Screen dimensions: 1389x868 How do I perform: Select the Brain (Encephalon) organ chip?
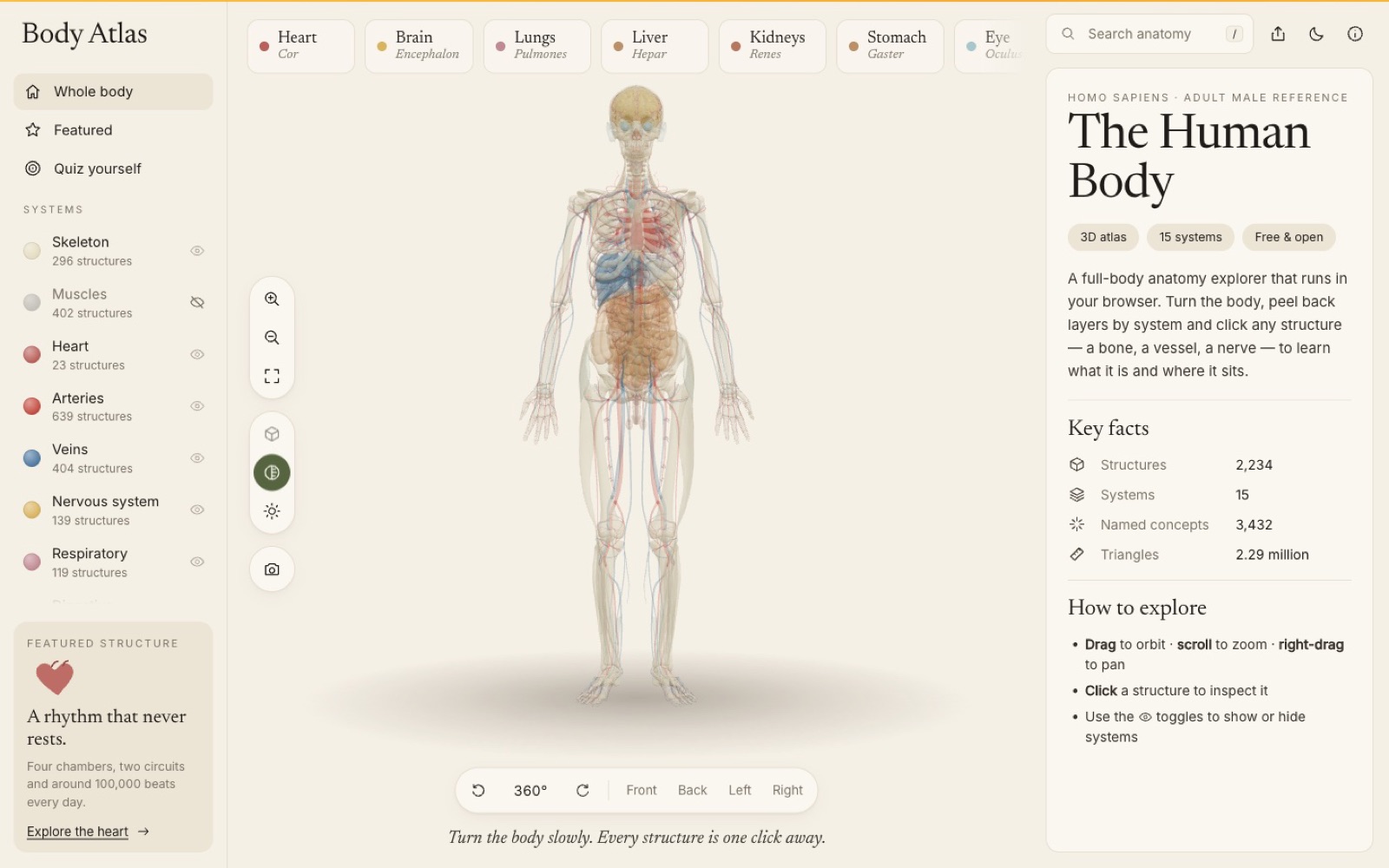(418, 45)
